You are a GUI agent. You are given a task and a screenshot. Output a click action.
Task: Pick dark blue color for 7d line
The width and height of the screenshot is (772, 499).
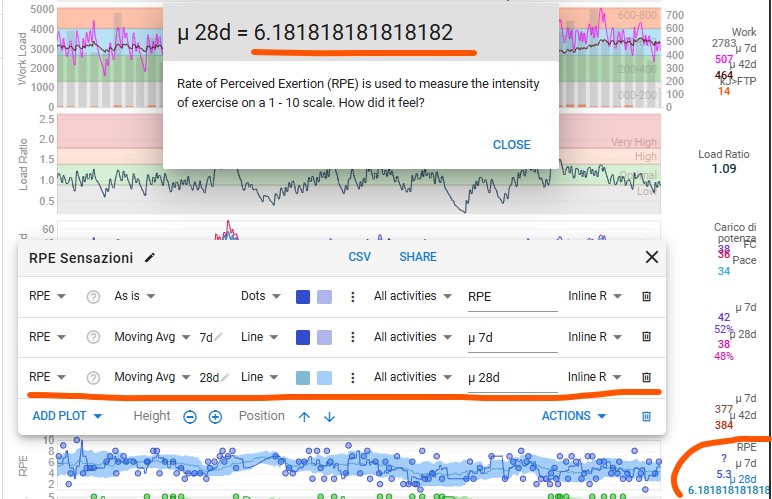[x=303, y=337]
